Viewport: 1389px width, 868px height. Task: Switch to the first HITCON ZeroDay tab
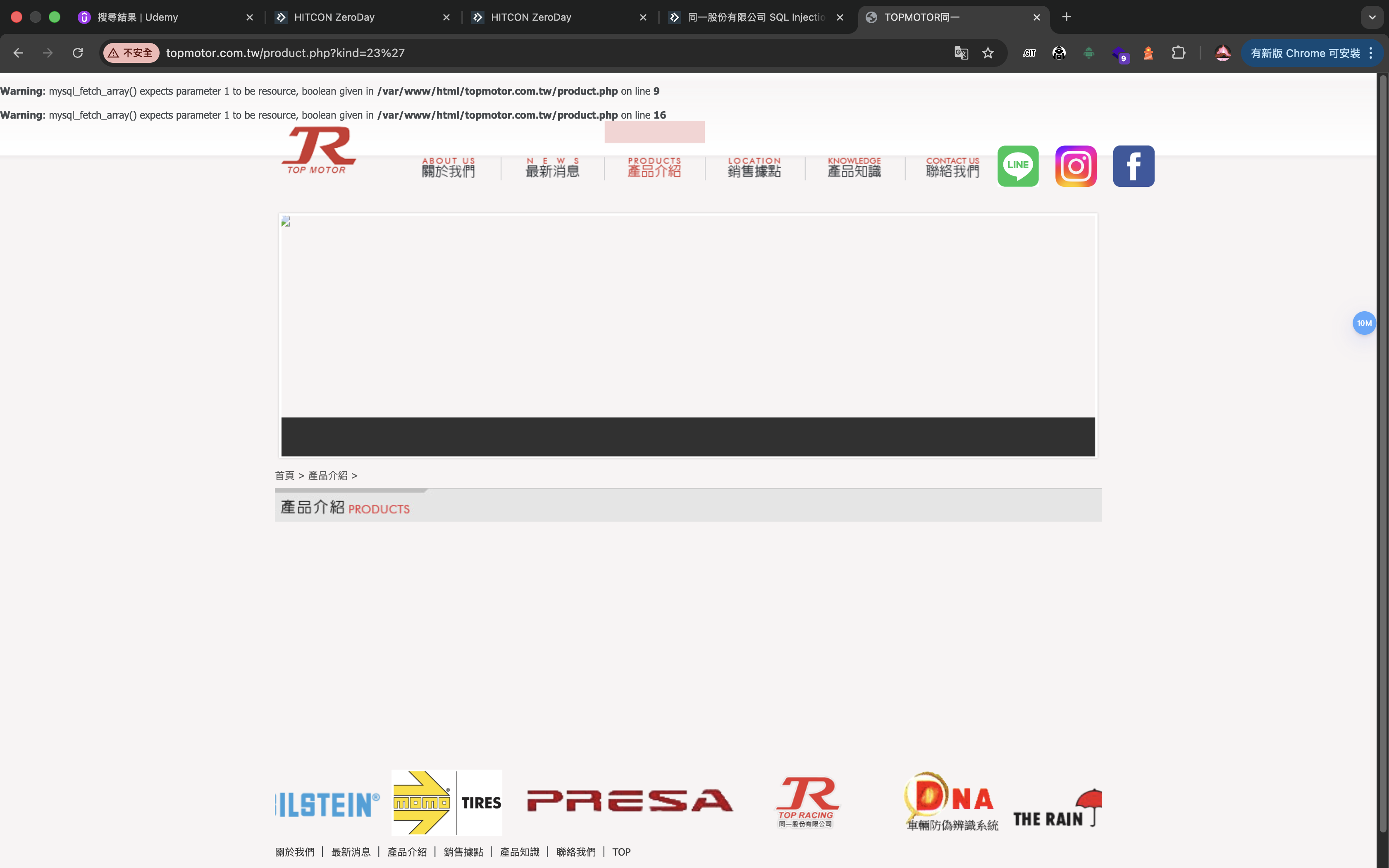coord(363,17)
